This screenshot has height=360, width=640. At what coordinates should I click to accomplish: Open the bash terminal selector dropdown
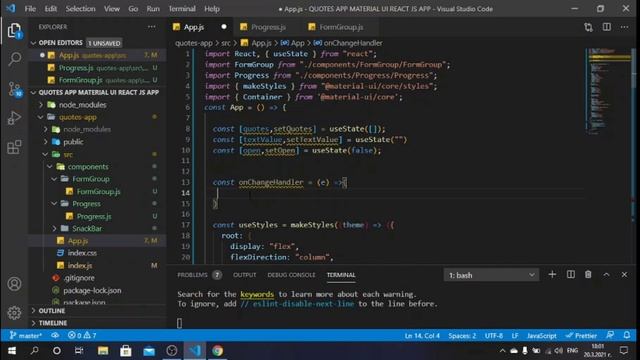click(491, 275)
